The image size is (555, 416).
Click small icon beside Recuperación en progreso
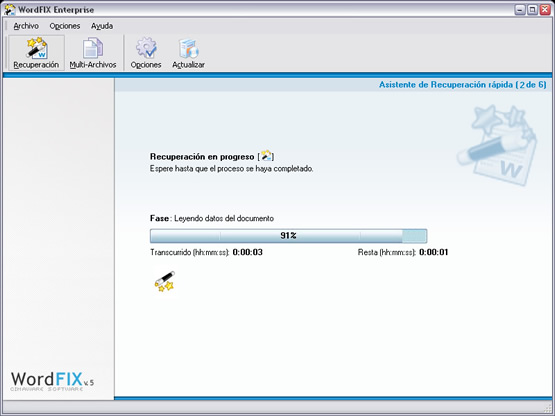[x=266, y=156]
